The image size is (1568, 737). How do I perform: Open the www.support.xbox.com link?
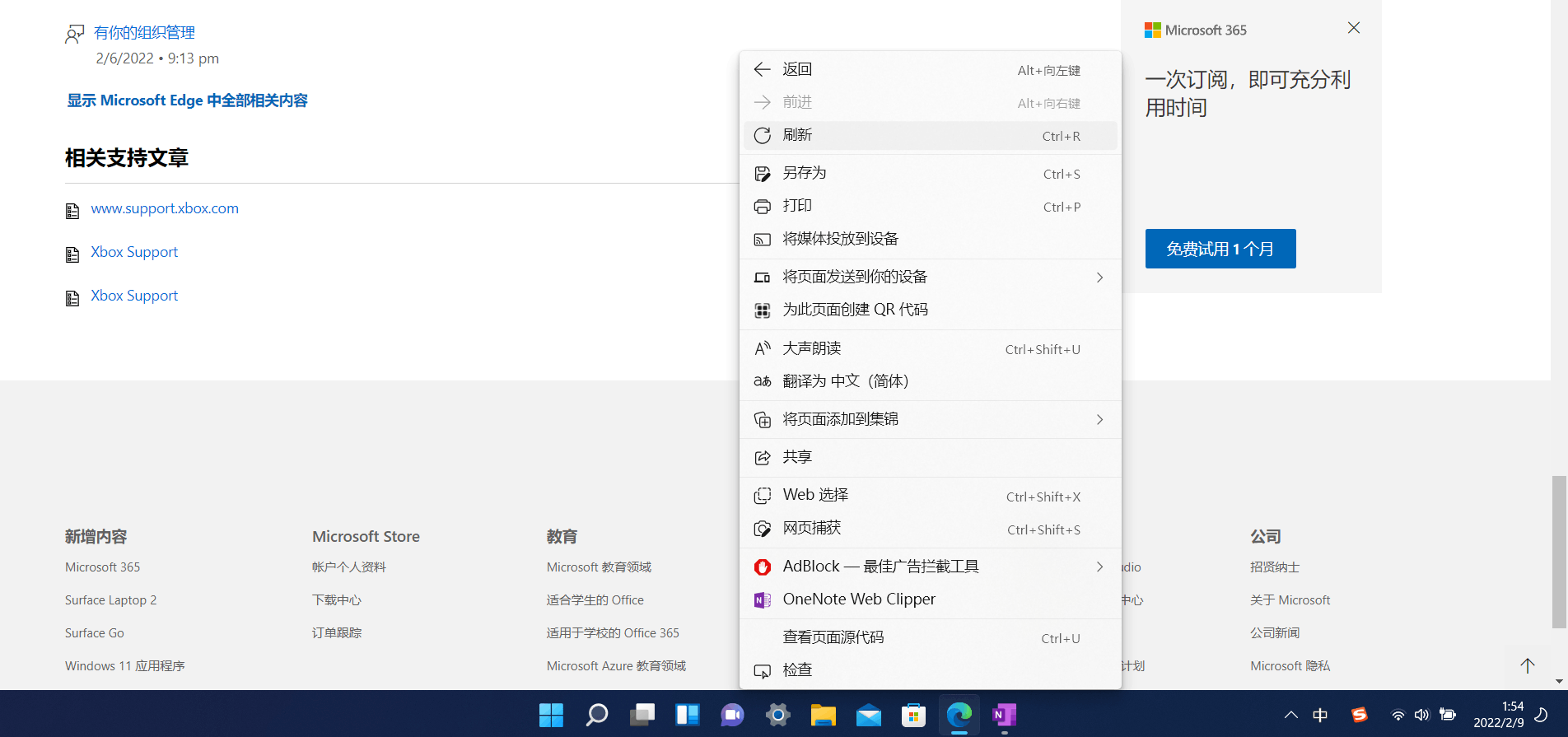pyautogui.click(x=165, y=208)
